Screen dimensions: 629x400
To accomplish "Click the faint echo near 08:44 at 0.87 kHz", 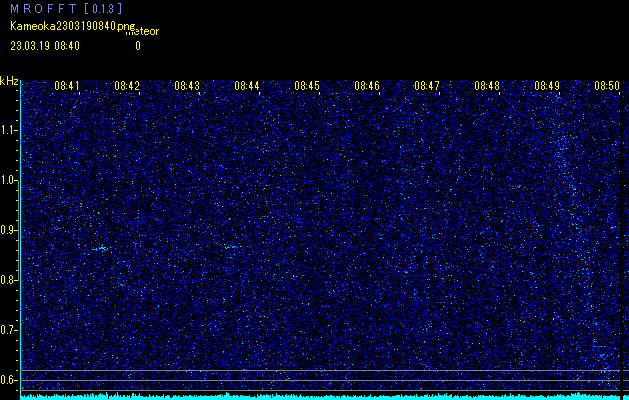I will 229,247.
